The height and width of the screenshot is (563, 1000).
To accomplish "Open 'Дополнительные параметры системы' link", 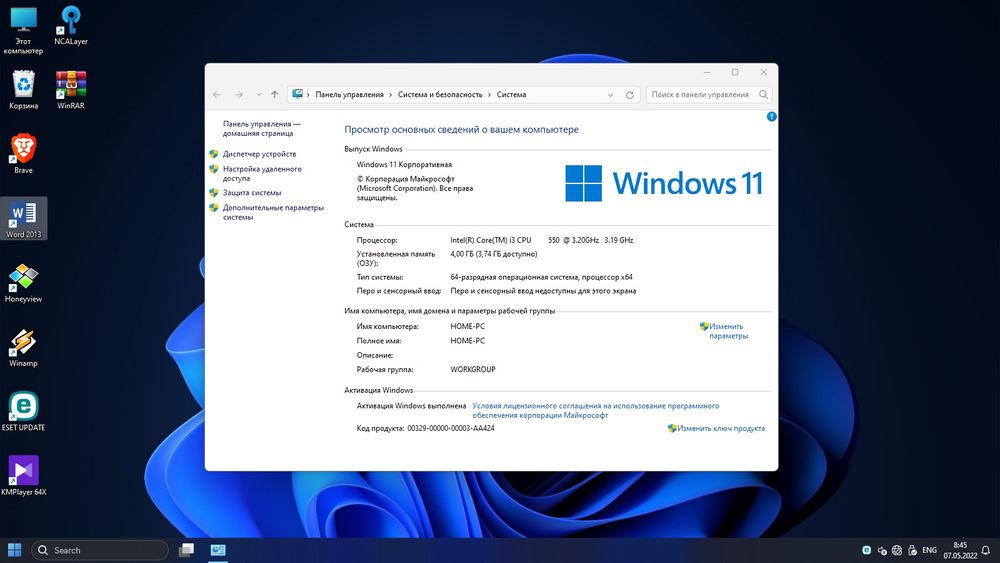I will [273, 212].
